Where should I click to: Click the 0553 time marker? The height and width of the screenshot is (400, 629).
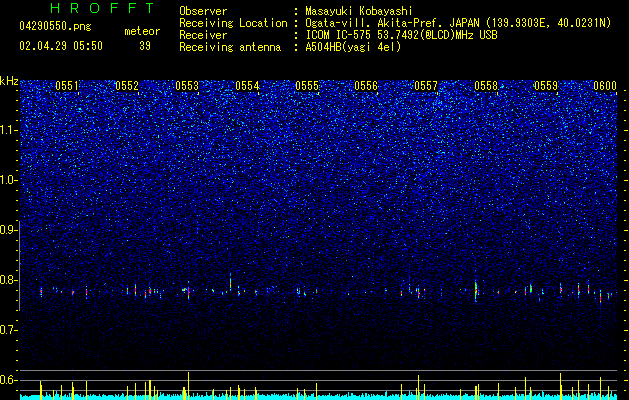coord(187,86)
